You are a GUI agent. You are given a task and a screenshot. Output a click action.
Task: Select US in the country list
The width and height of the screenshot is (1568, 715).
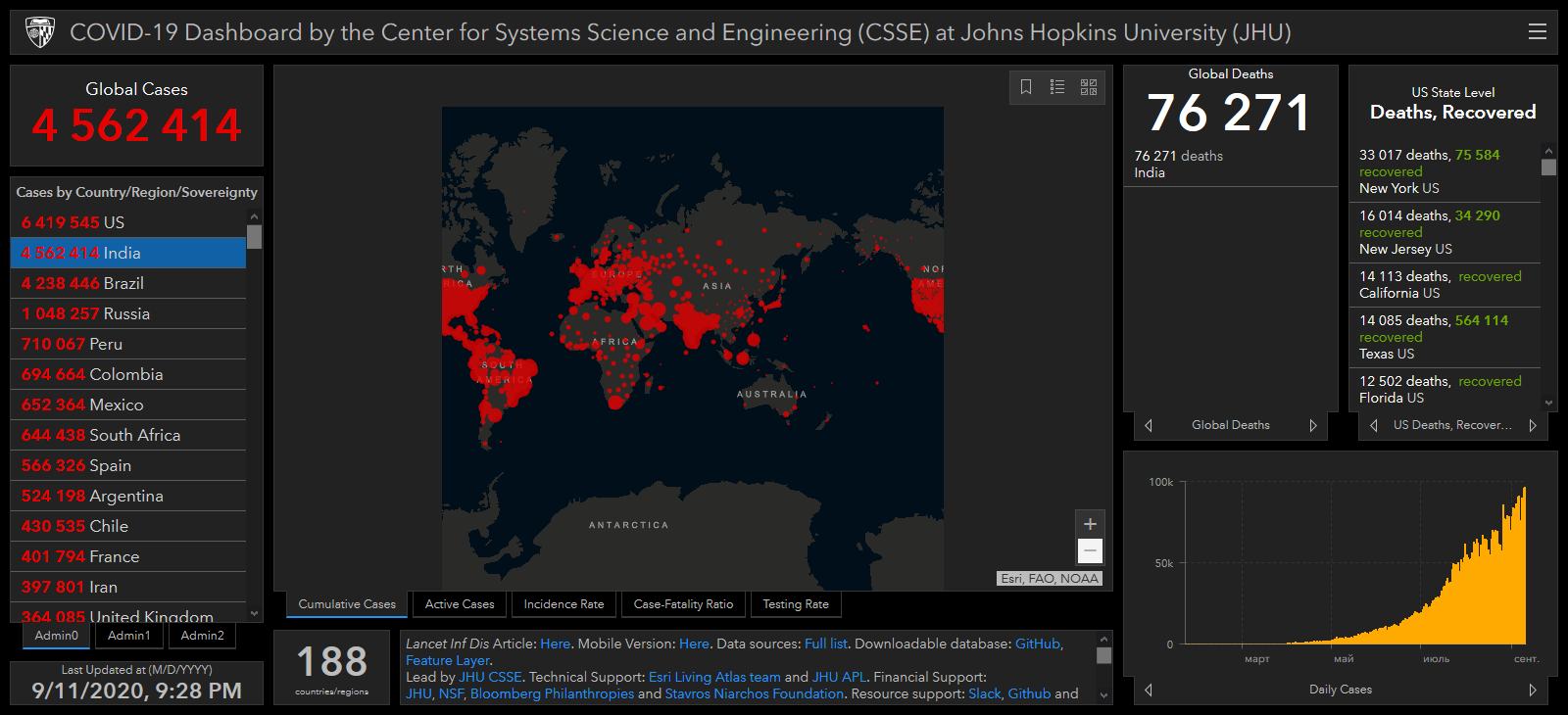128,222
